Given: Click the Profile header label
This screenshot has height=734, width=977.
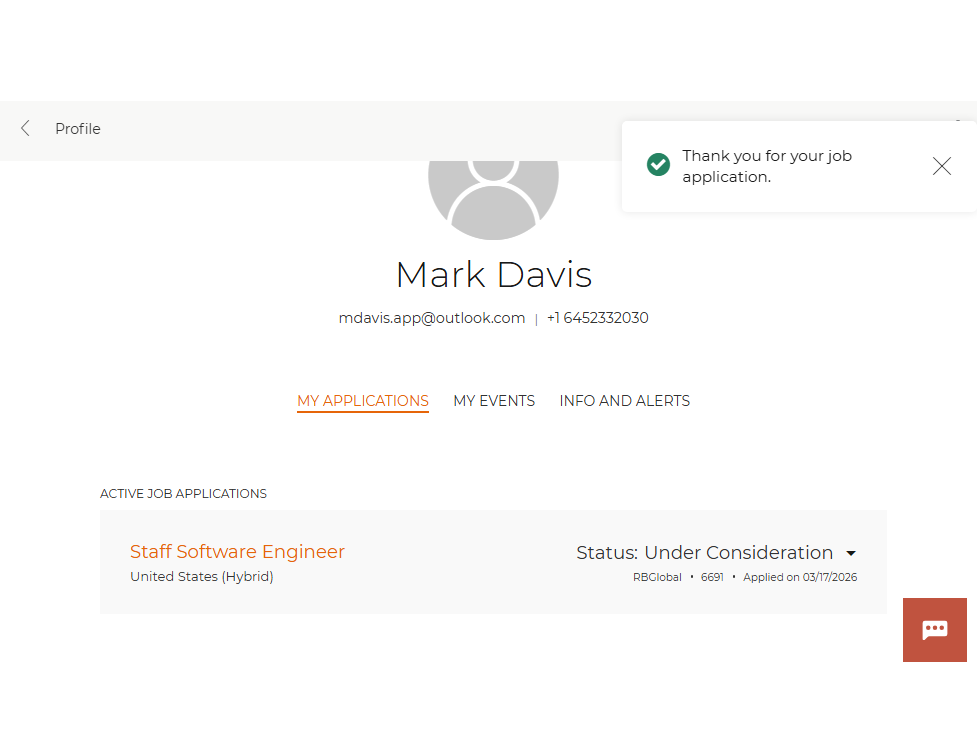Looking at the screenshot, I should click(78, 129).
